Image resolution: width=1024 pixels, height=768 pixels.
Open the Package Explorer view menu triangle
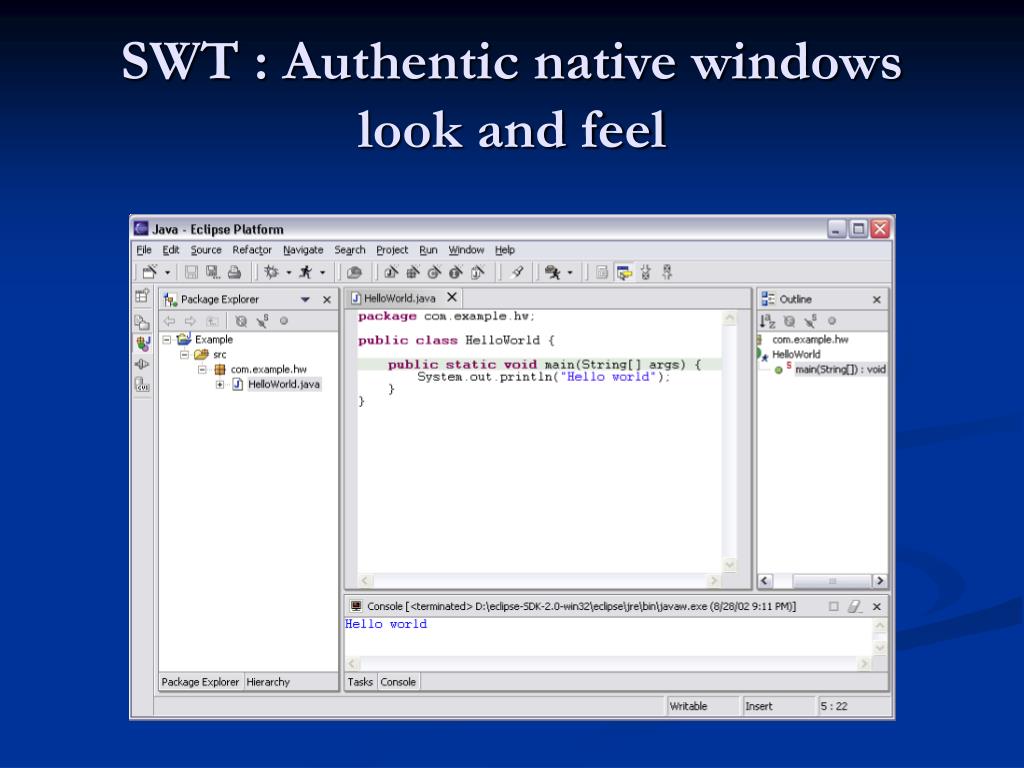[x=305, y=300]
